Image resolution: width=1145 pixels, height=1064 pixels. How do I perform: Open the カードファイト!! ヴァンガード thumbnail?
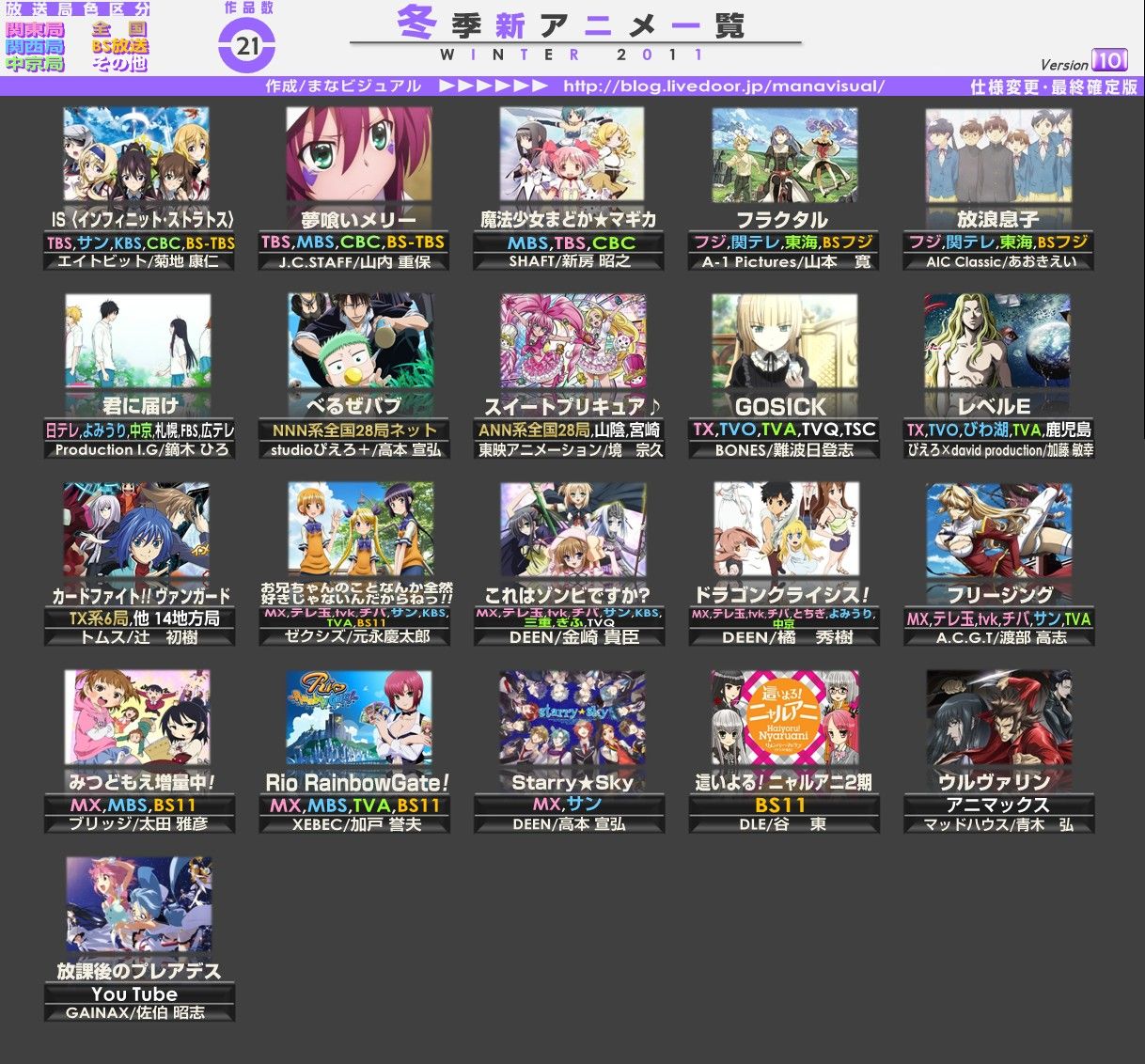[x=136, y=529]
